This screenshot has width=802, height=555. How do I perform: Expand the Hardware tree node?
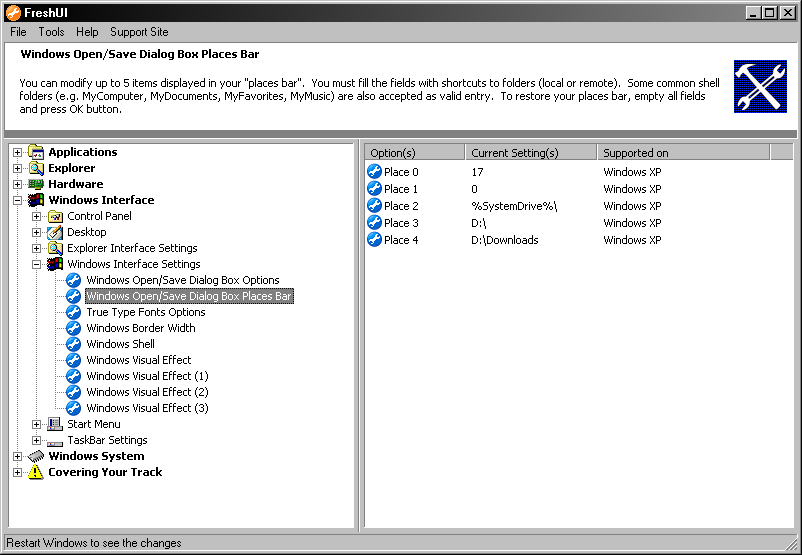pyautogui.click(x=17, y=184)
